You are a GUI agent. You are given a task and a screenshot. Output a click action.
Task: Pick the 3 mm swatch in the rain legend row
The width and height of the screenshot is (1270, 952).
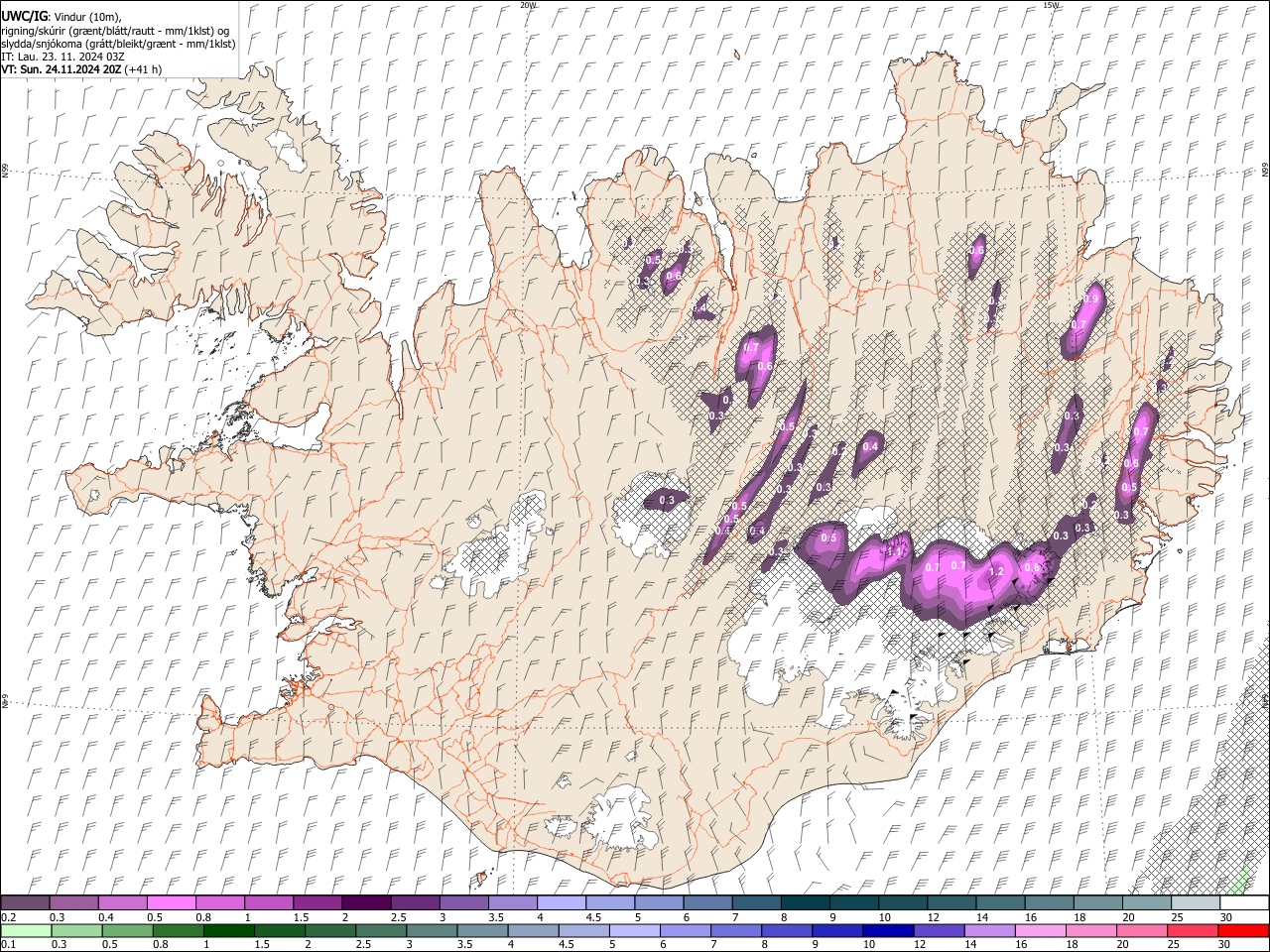point(432,930)
